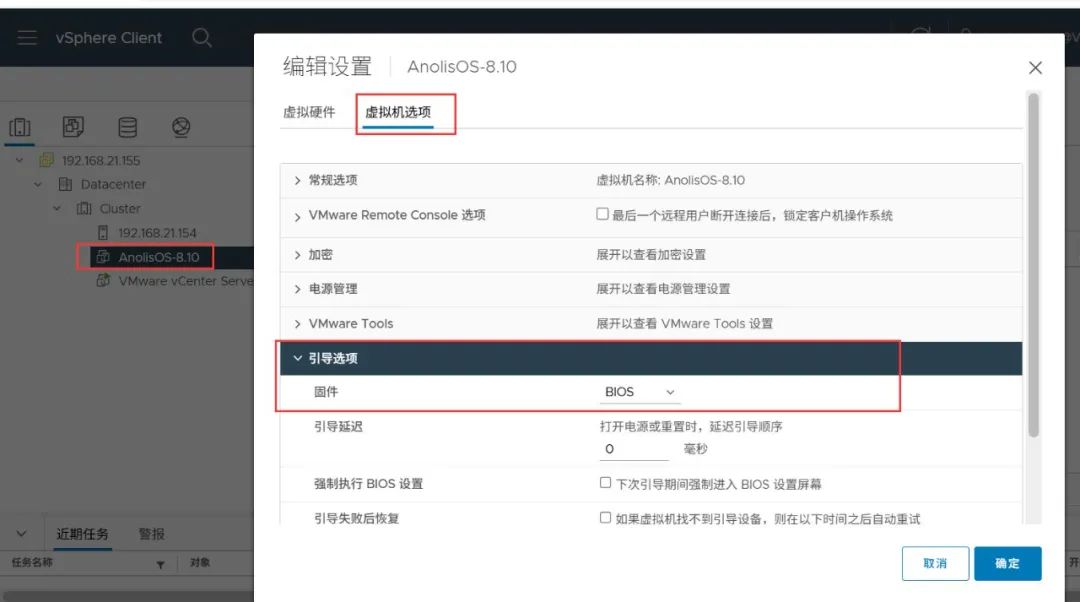This screenshot has width=1080, height=602.
Task: Select the 警报 tab
Action: click(152, 534)
